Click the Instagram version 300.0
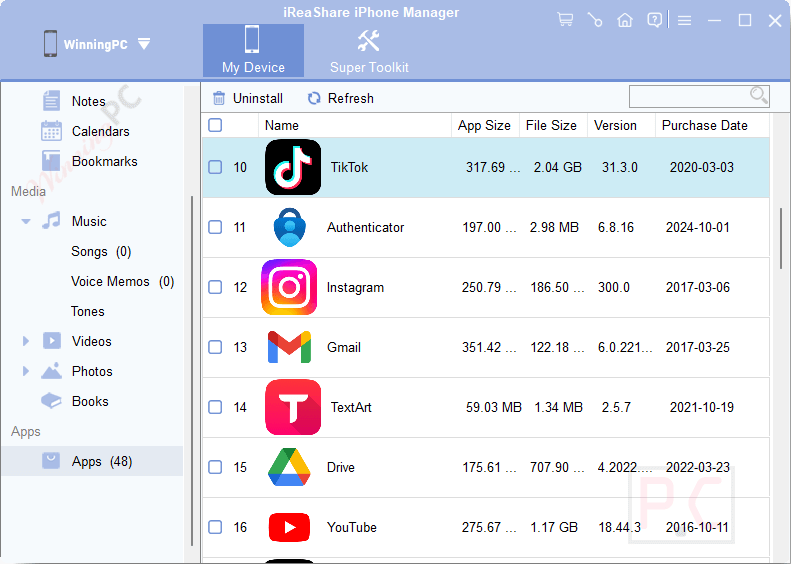The height and width of the screenshot is (564, 791). point(613,287)
